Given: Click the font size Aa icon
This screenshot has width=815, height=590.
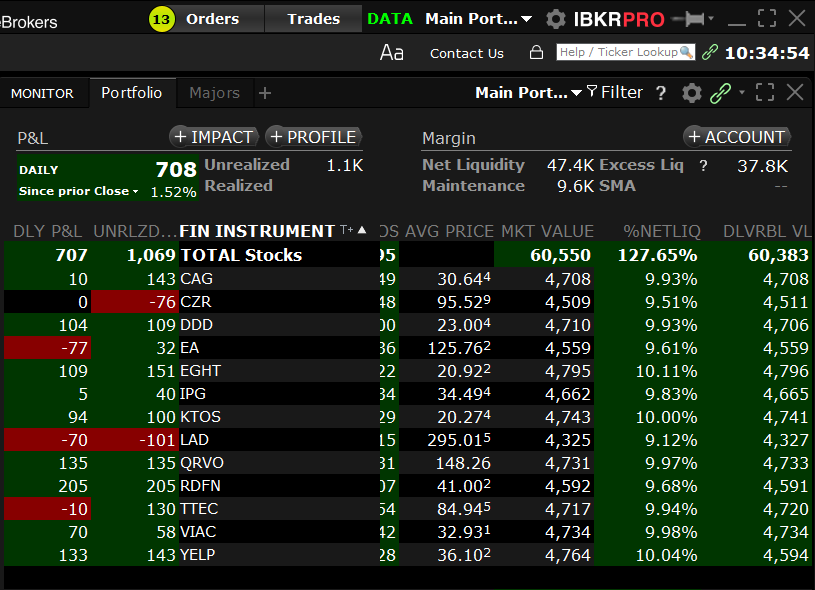Looking at the screenshot, I should point(391,53).
